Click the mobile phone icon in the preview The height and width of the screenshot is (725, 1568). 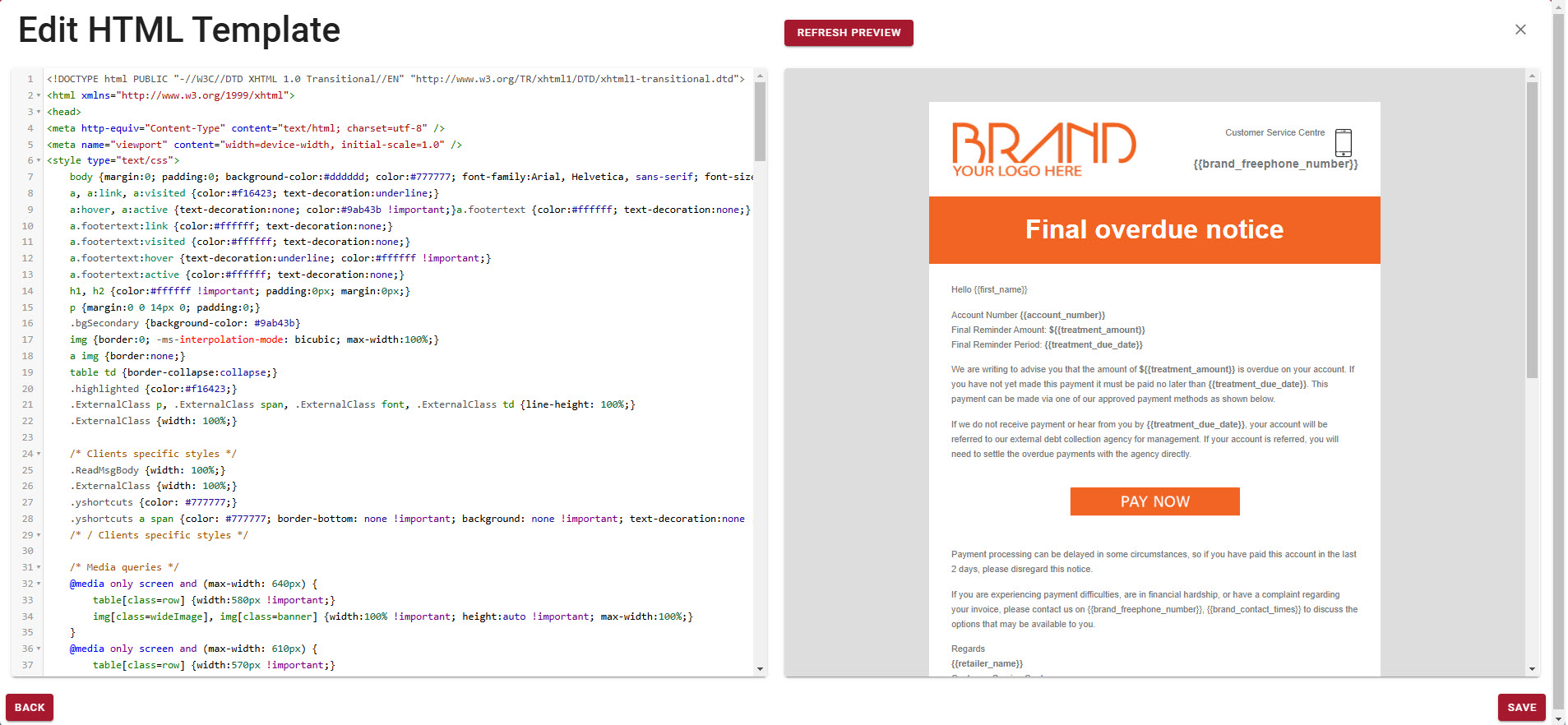(x=1343, y=142)
